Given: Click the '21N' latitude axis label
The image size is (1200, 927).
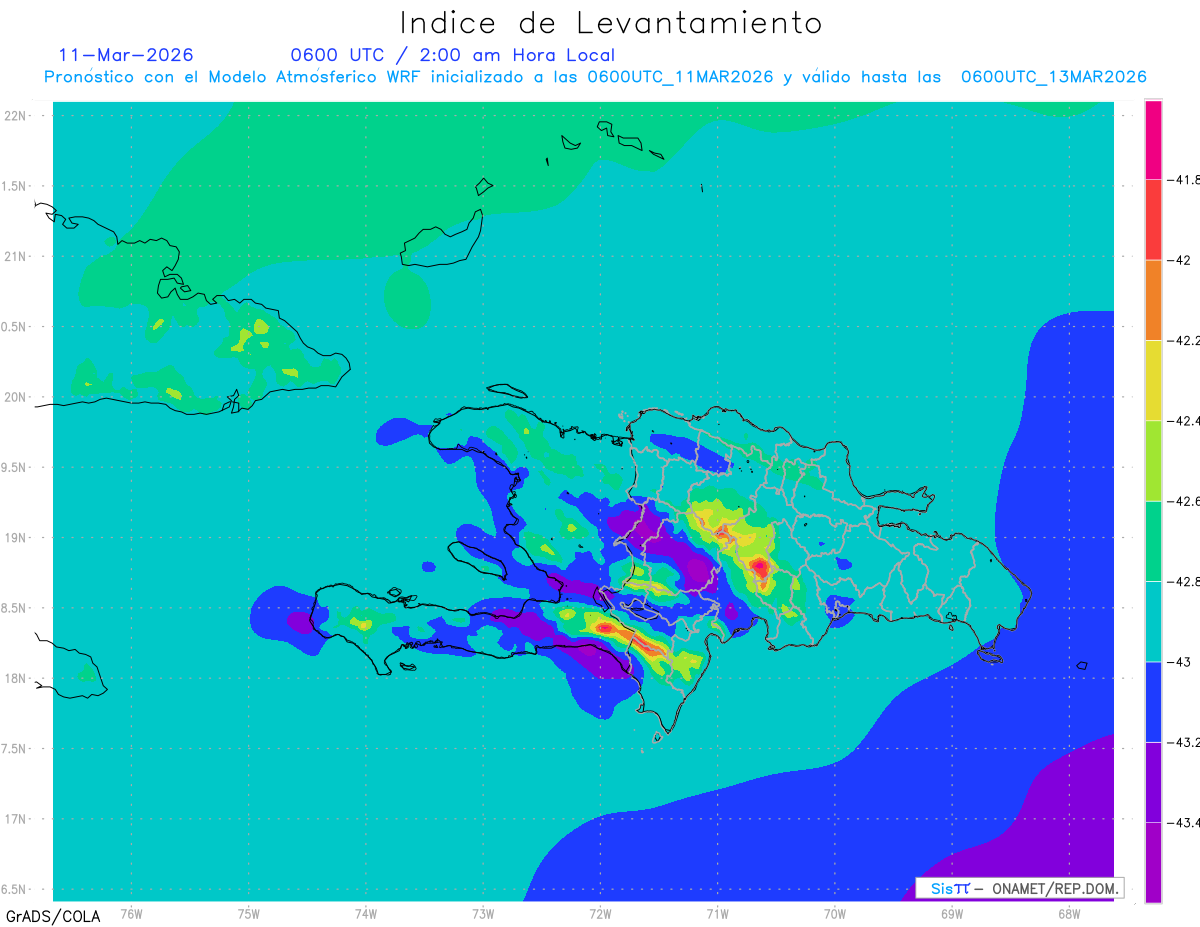Looking at the screenshot, I should [x=17, y=256].
